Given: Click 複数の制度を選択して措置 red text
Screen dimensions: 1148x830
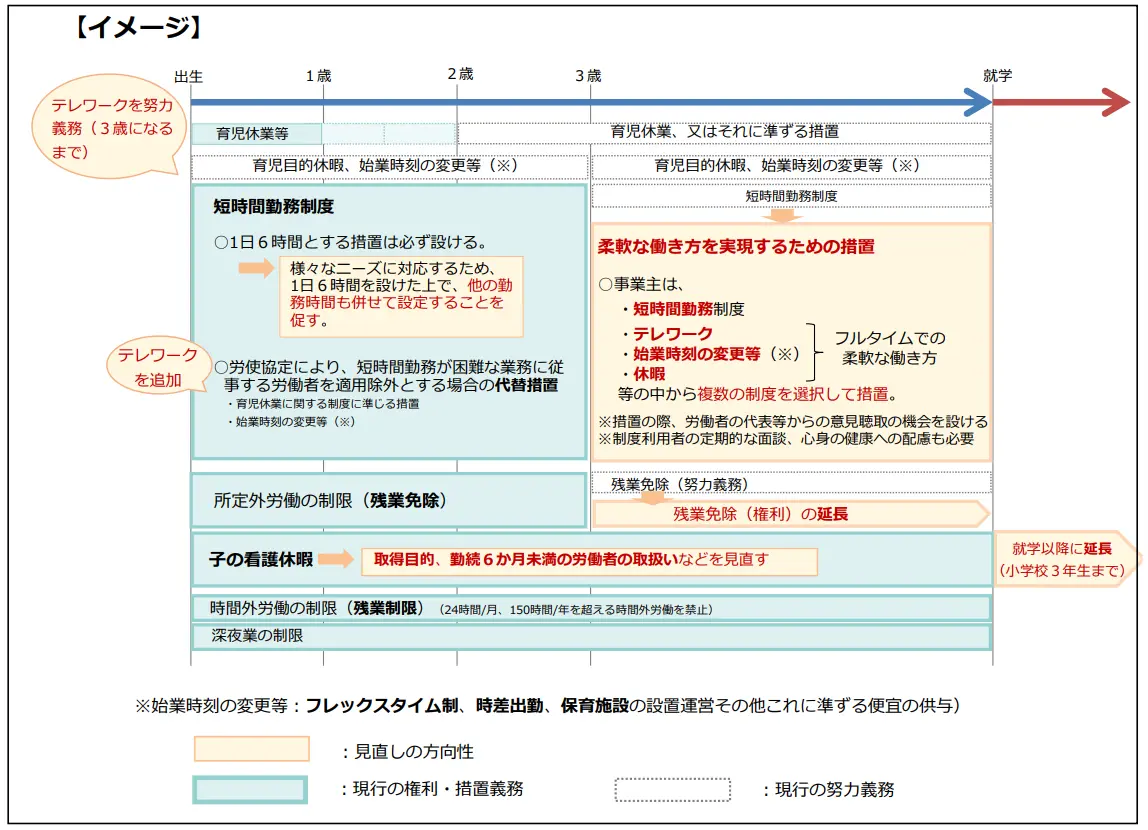Looking at the screenshot, I should pyautogui.click(x=793, y=395).
